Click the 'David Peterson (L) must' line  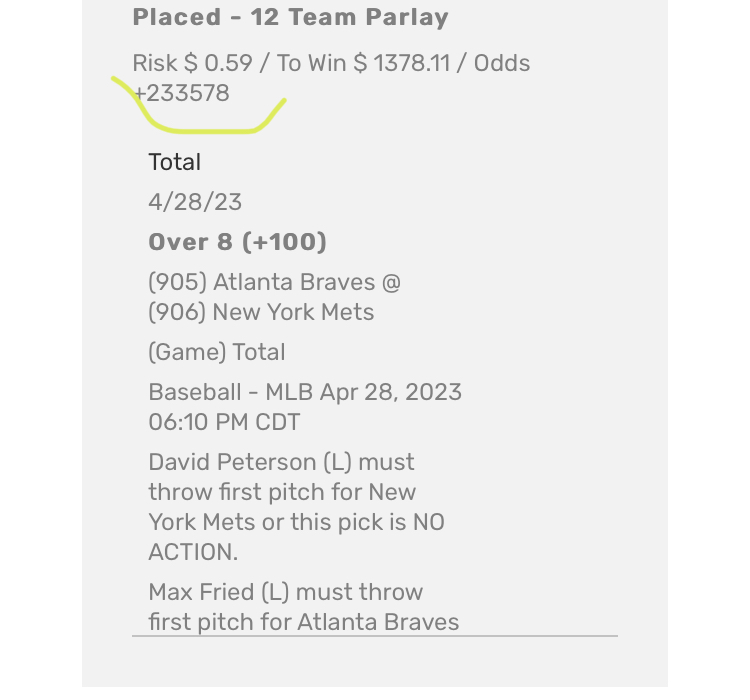[x=281, y=462]
